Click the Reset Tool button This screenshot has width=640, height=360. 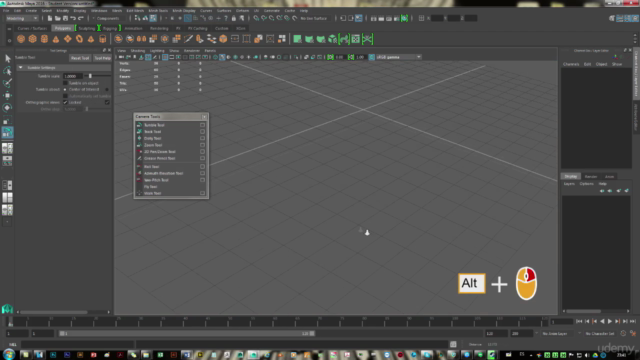pos(80,58)
